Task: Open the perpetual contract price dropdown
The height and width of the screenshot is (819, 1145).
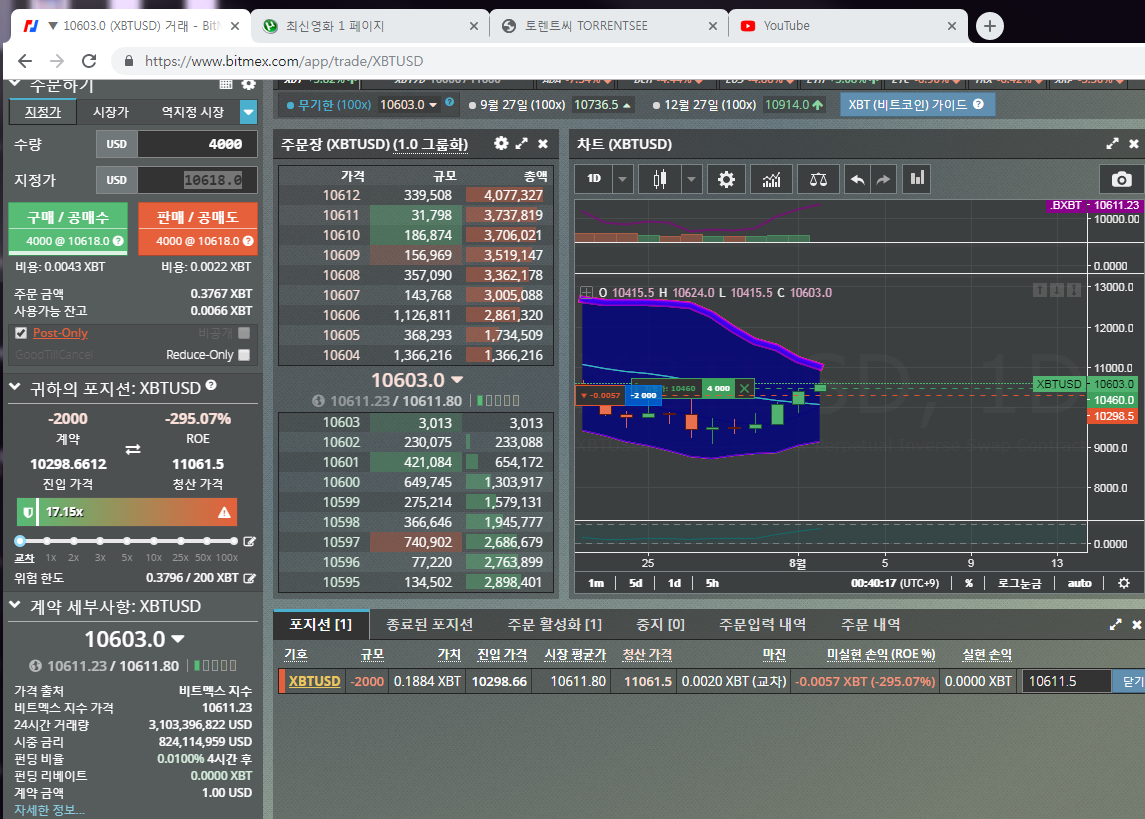Action: tap(433, 104)
